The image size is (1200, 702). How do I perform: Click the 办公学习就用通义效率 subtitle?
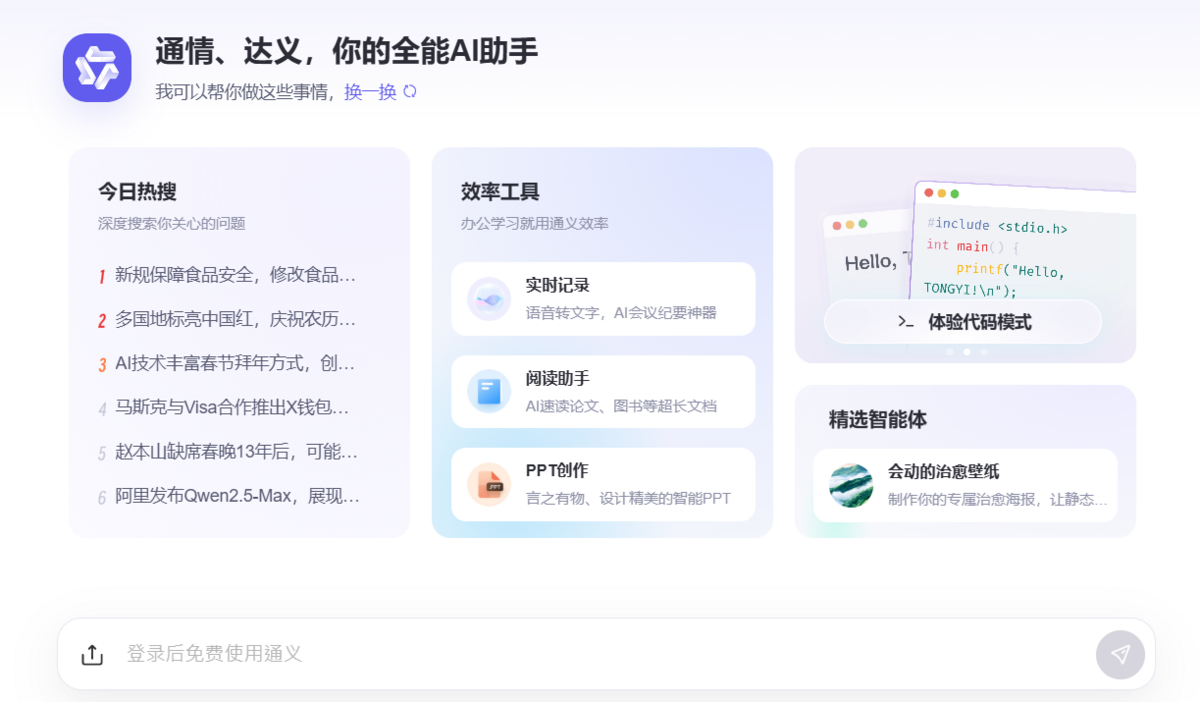click(534, 223)
